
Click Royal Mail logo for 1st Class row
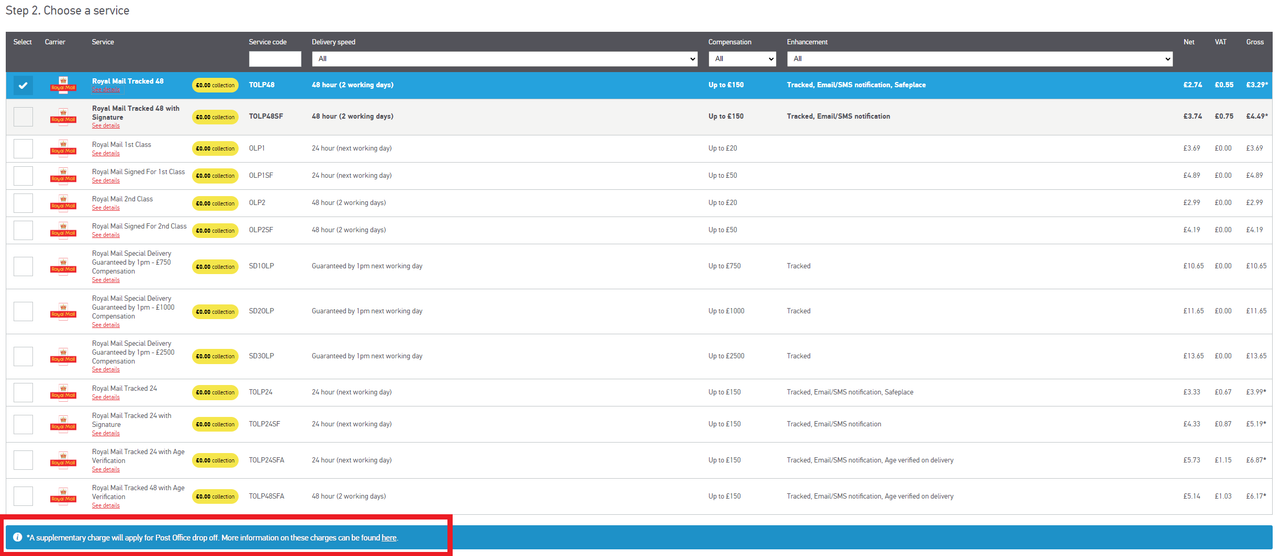[63, 148]
